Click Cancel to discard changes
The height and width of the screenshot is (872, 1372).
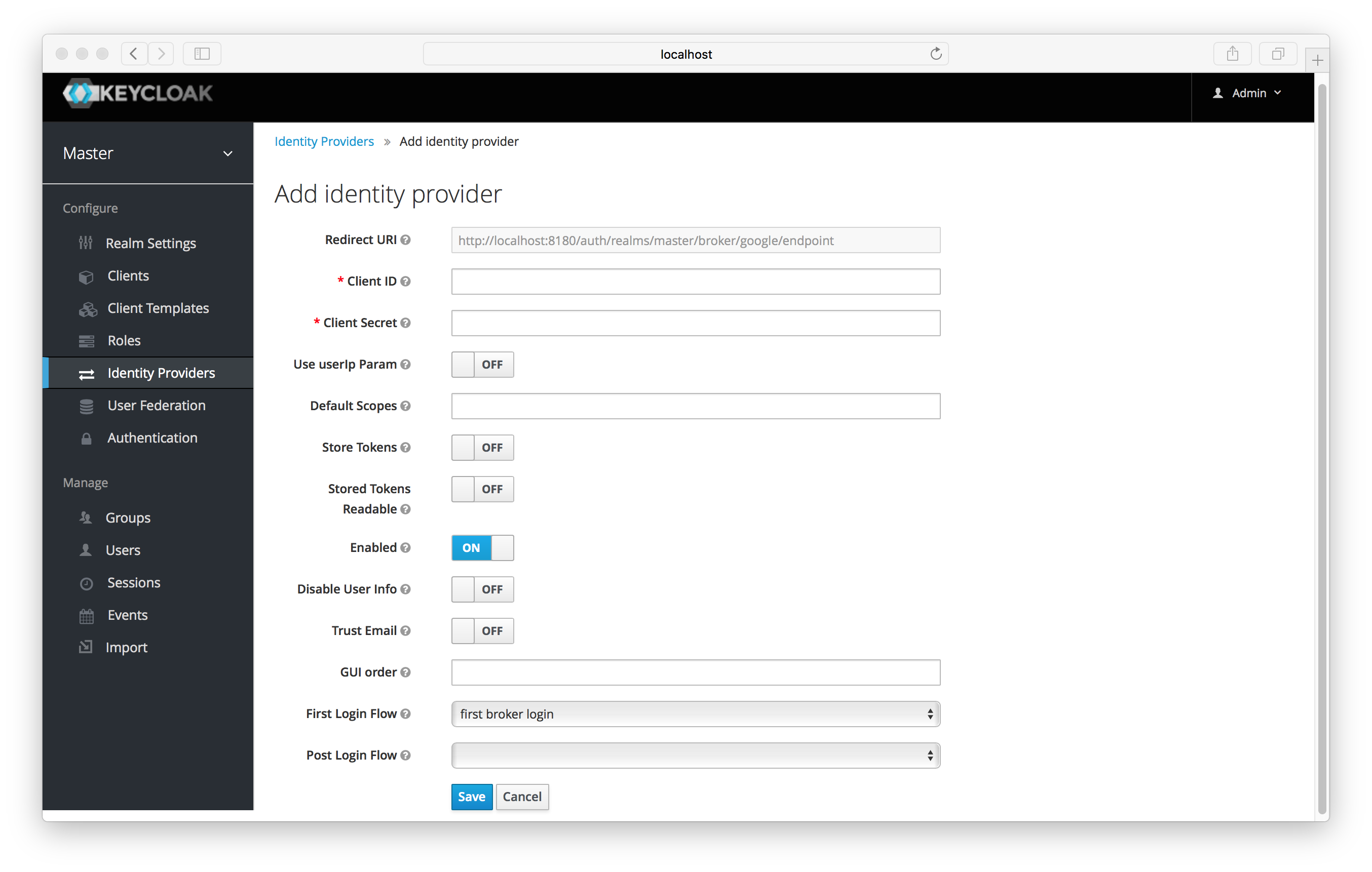point(521,796)
